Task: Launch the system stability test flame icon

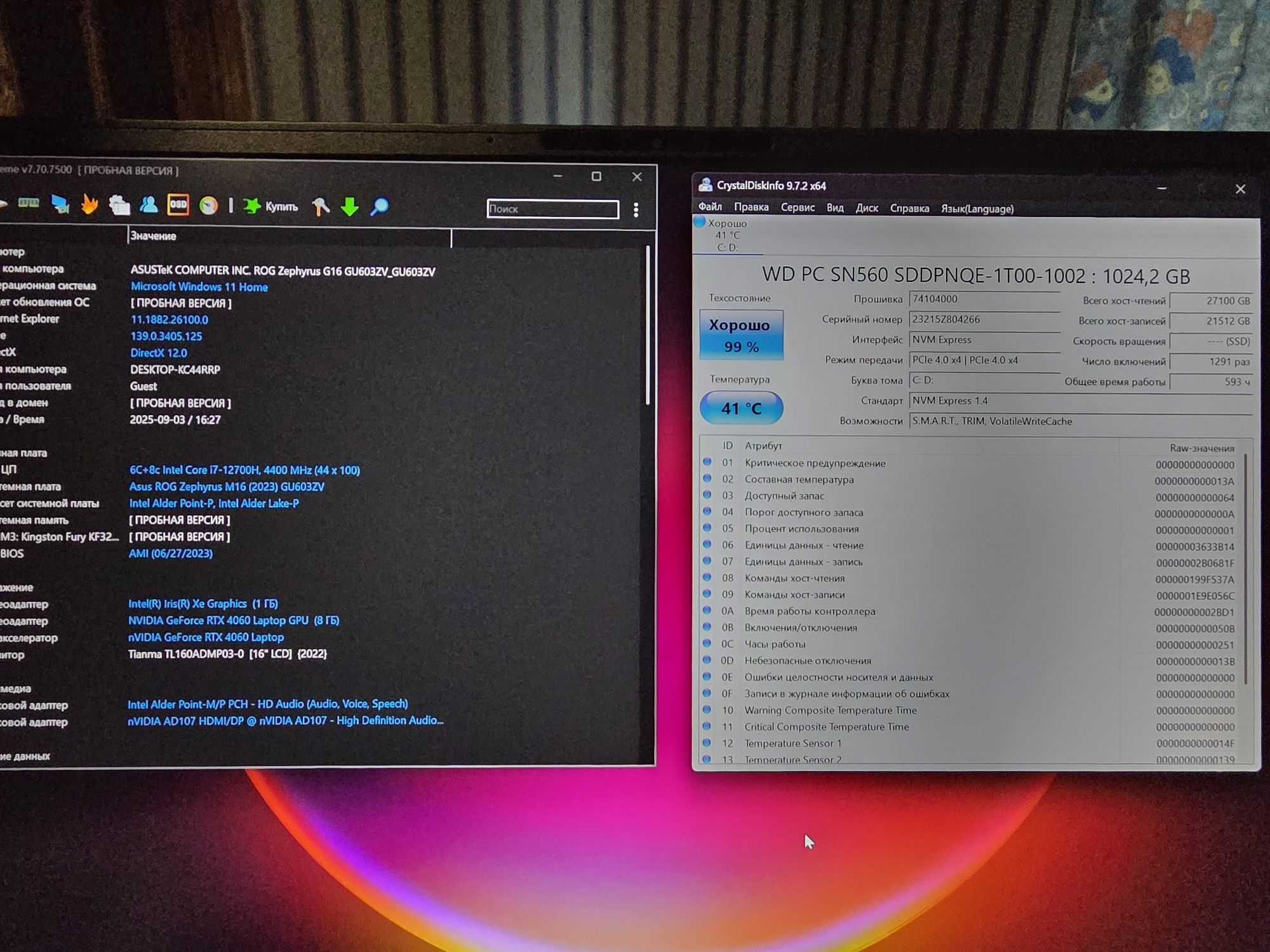Action: [x=90, y=204]
